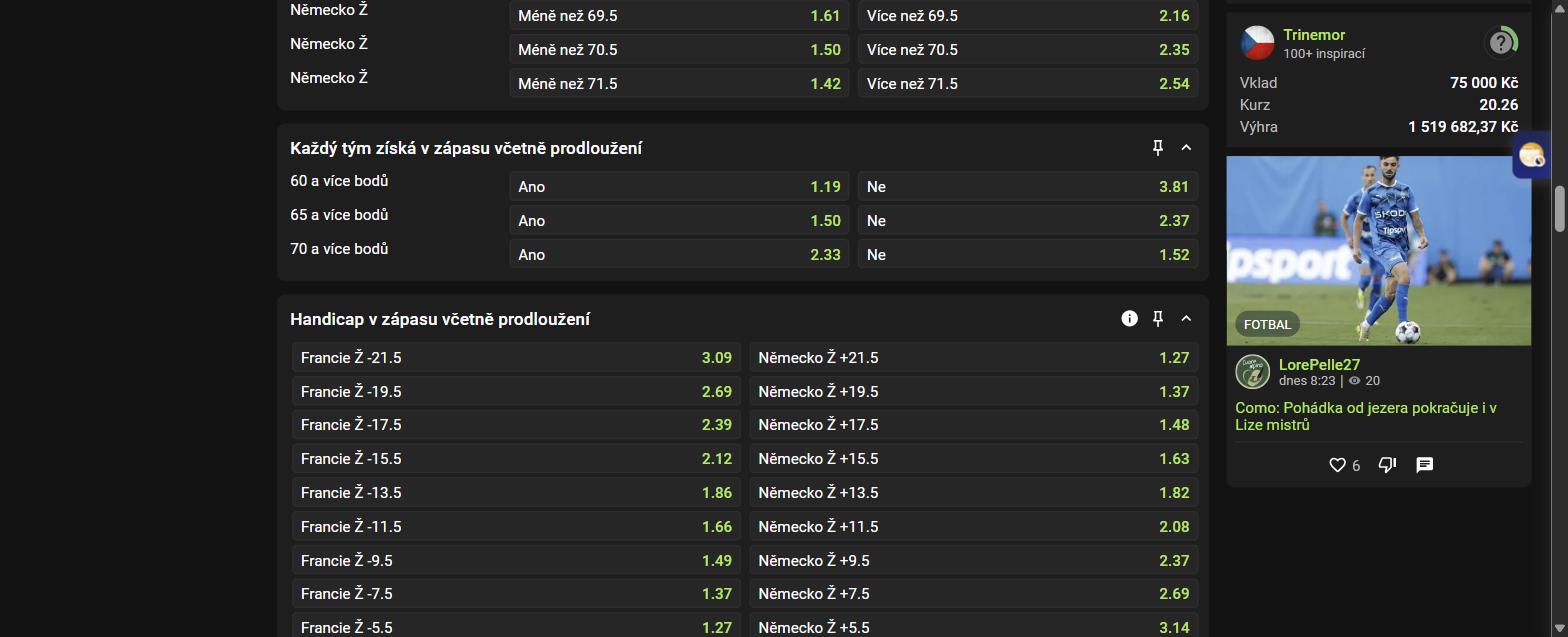
Task: Select Méně než 70.5 odds 1.50
Action: (679, 50)
